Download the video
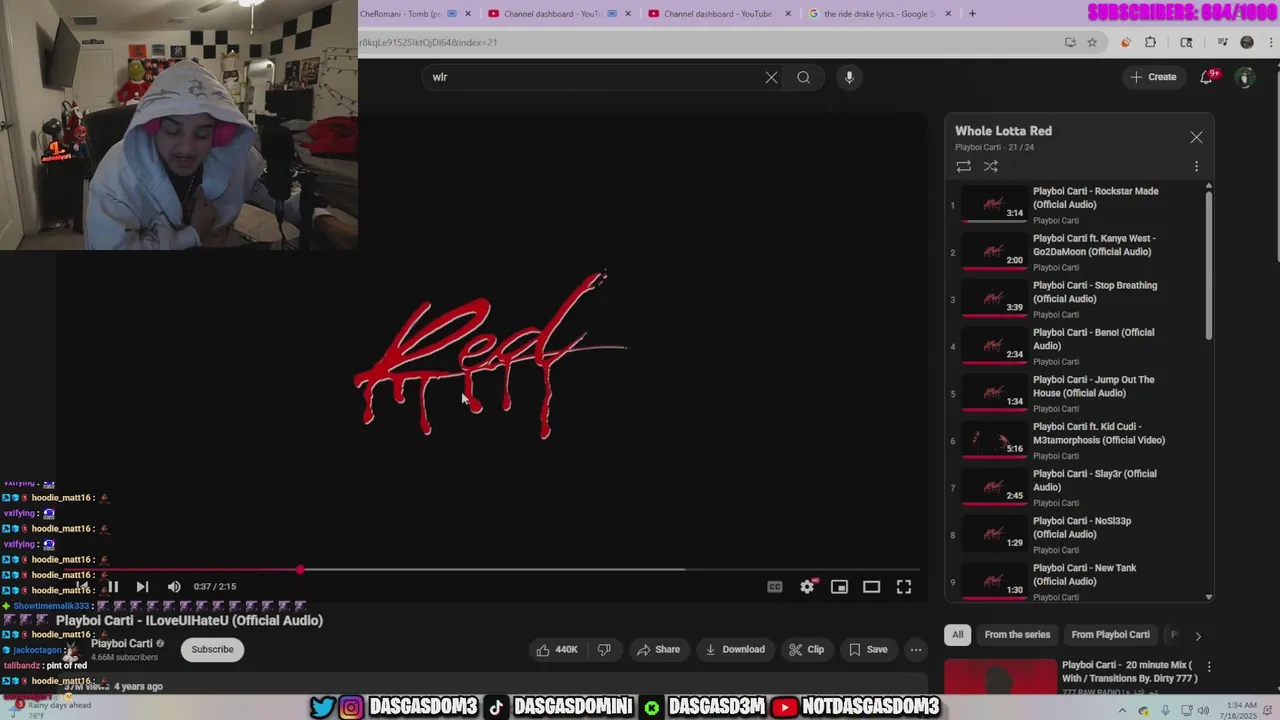The height and width of the screenshot is (720, 1280). [735, 649]
